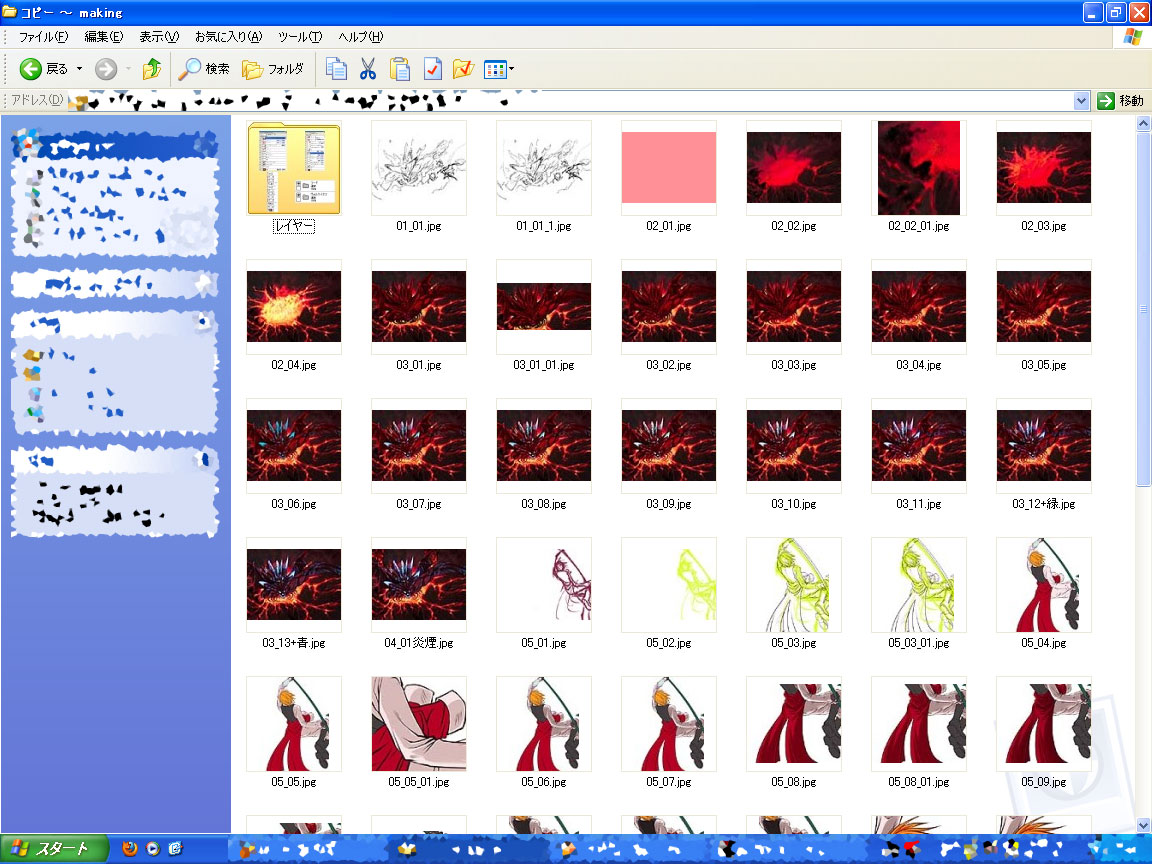Click the Forward arrow toolbar button

[107, 69]
